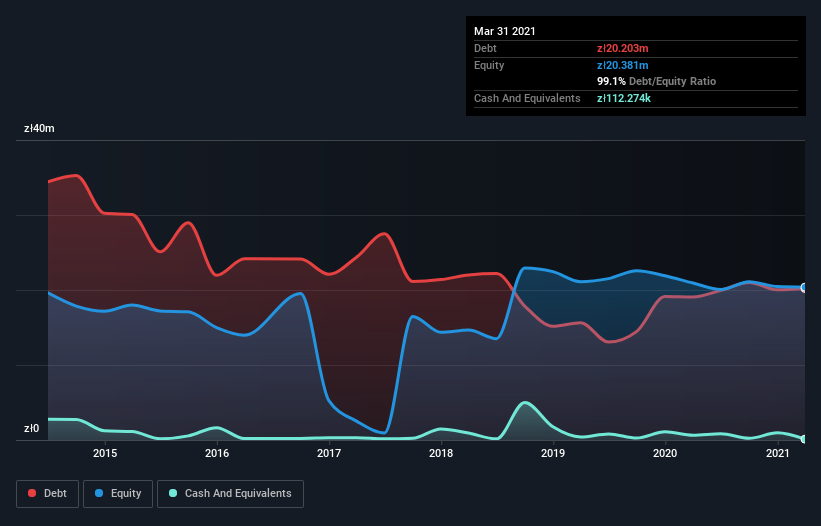Click the Equity row label in tooltip
The width and height of the screenshot is (821, 526).
pyautogui.click(x=489, y=65)
